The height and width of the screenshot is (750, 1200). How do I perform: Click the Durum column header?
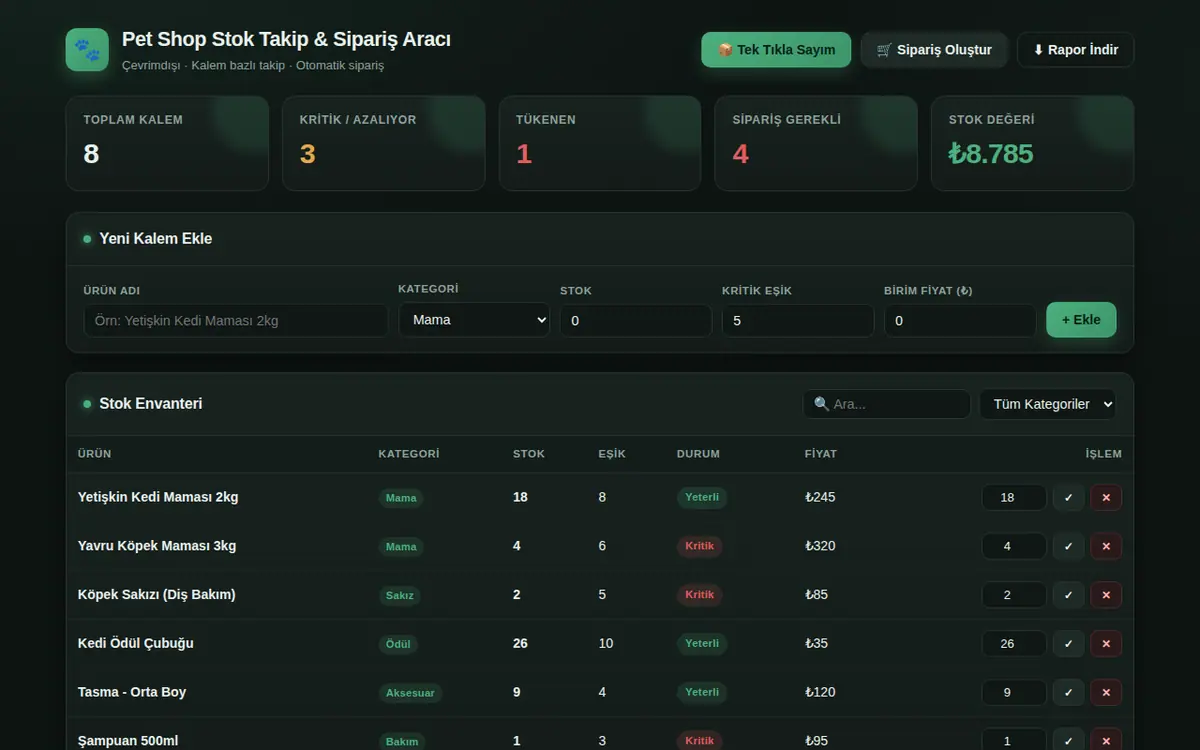[698, 454]
